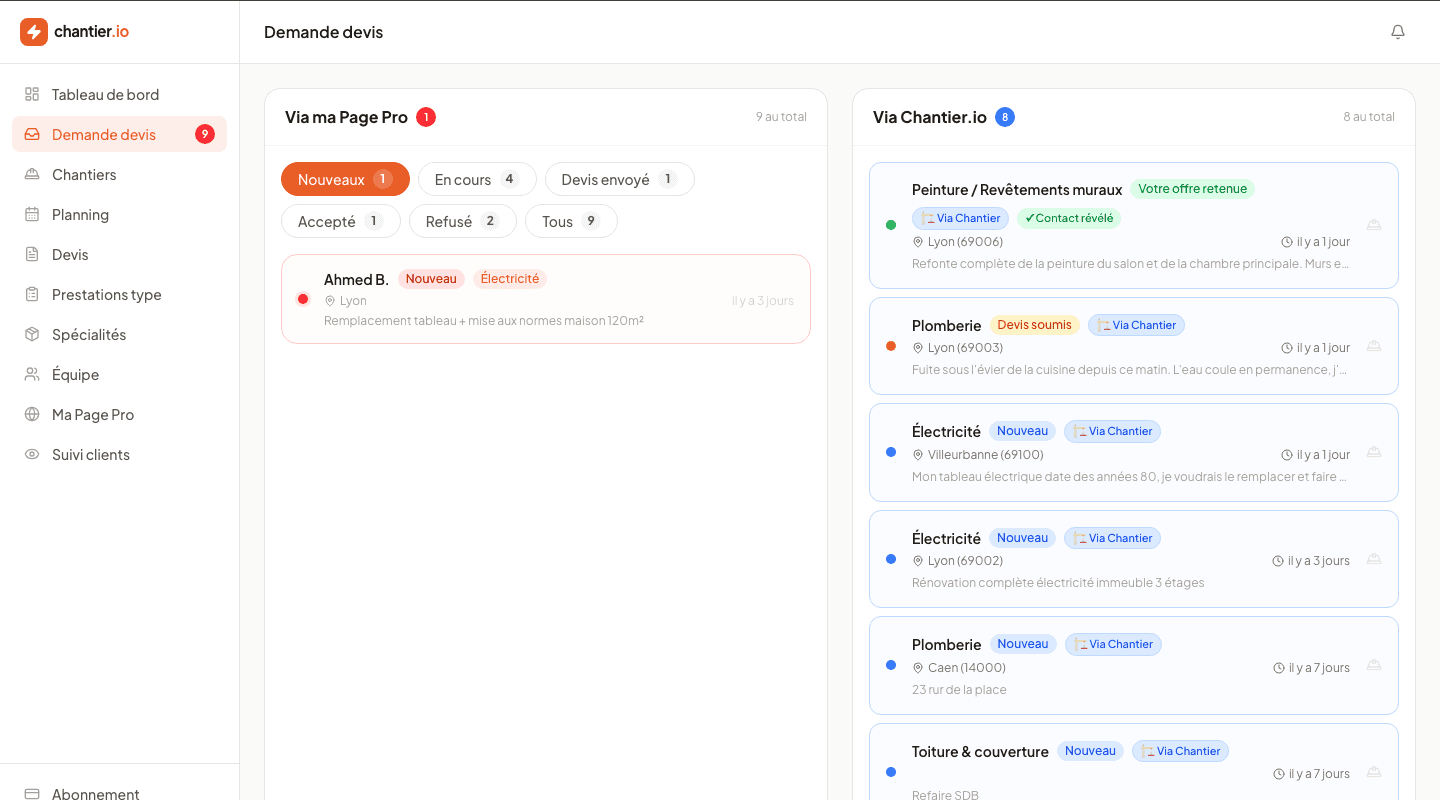This screenshot has width=1440, height=800.
Task: Click the red 1 badge near Via ma Page Pro
Action: 426,117
